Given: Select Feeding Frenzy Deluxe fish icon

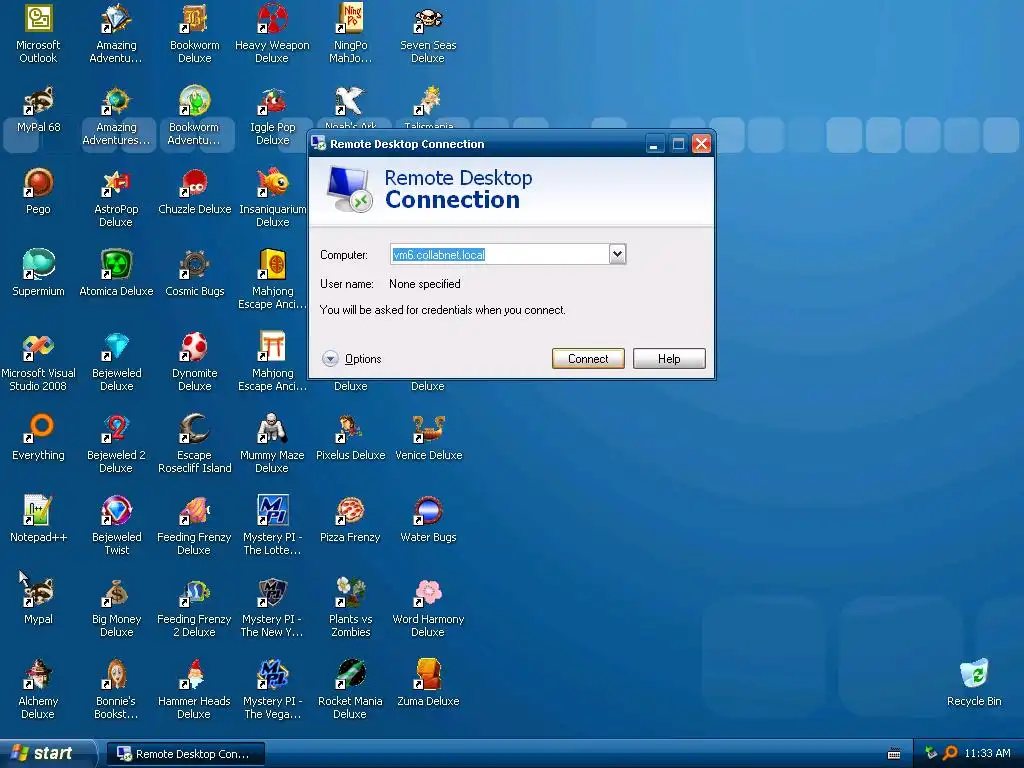Looking at the screenshot, I should click(194, 511).
